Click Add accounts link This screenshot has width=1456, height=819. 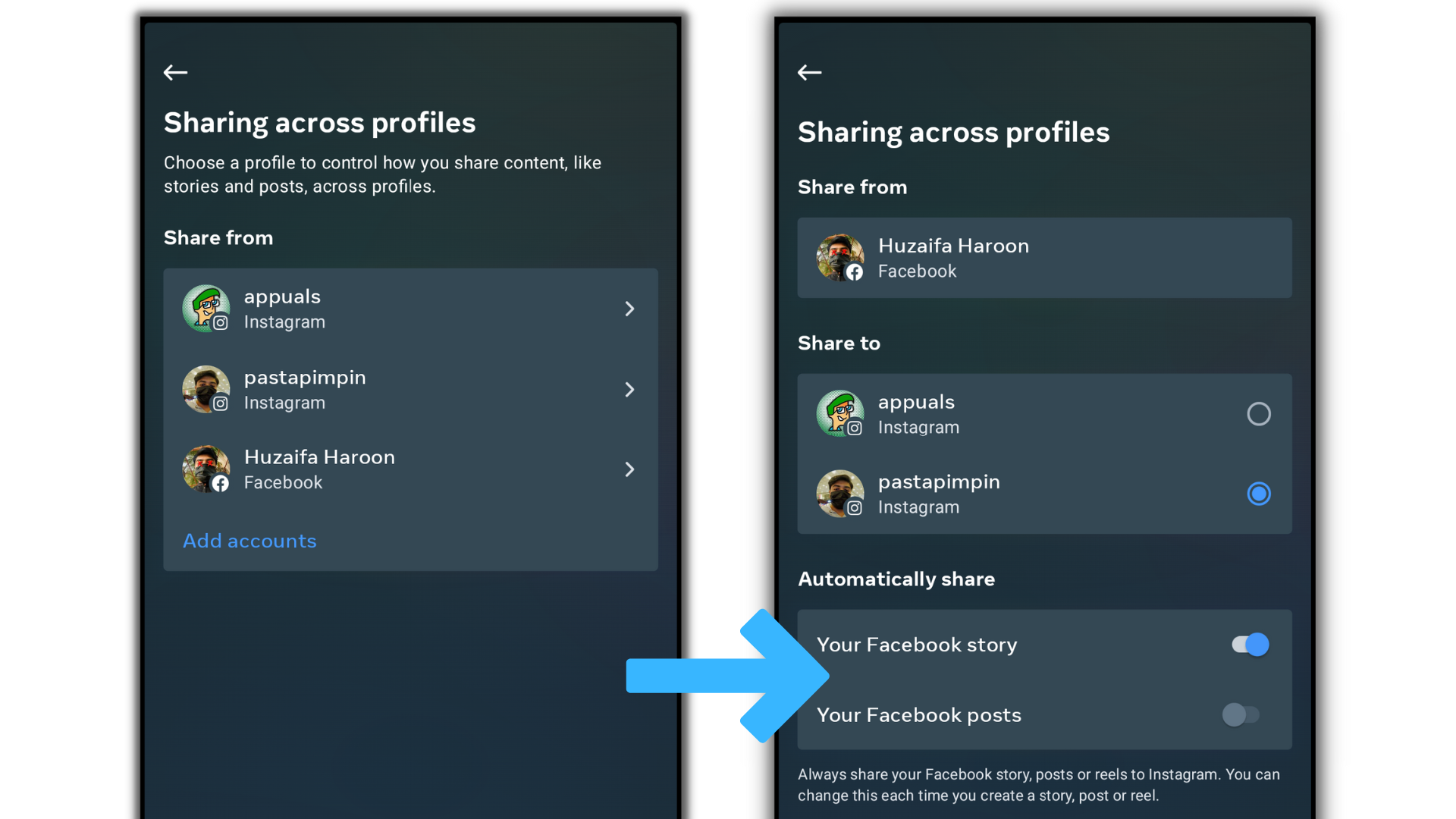pyautogui.click(x=249, y=541)
